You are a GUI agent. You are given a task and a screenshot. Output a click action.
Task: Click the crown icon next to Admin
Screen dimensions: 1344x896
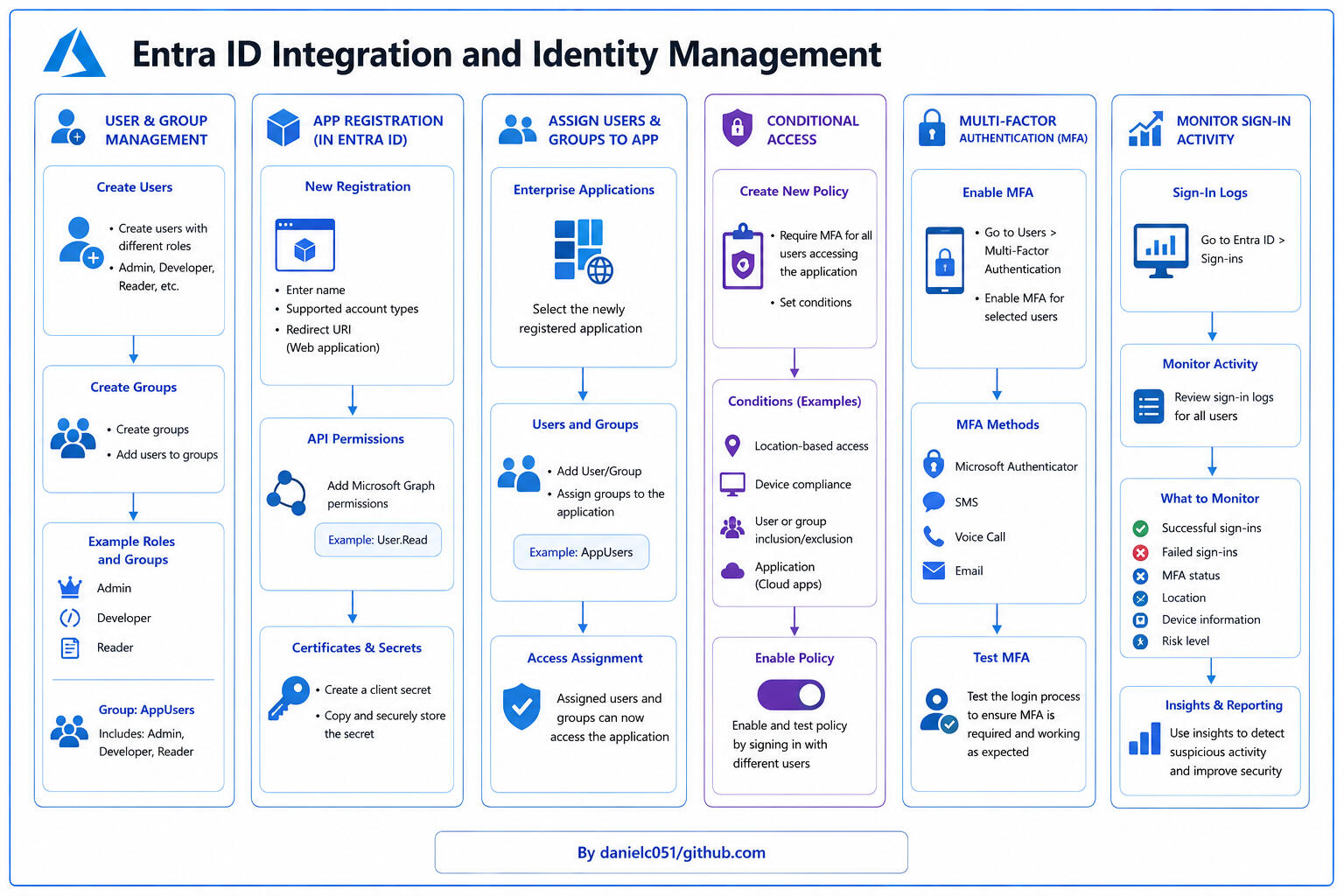[69, 587]
